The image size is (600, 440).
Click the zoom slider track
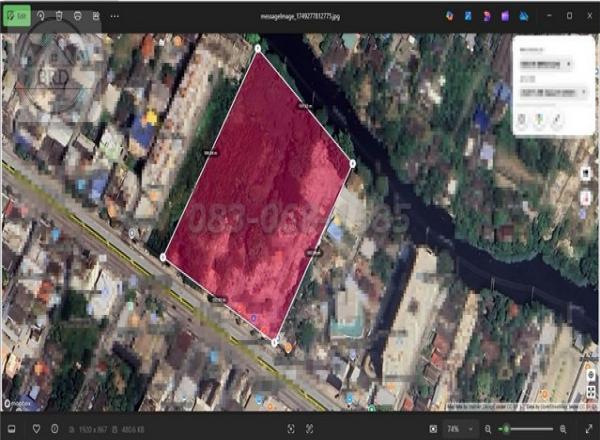[530, 428]
